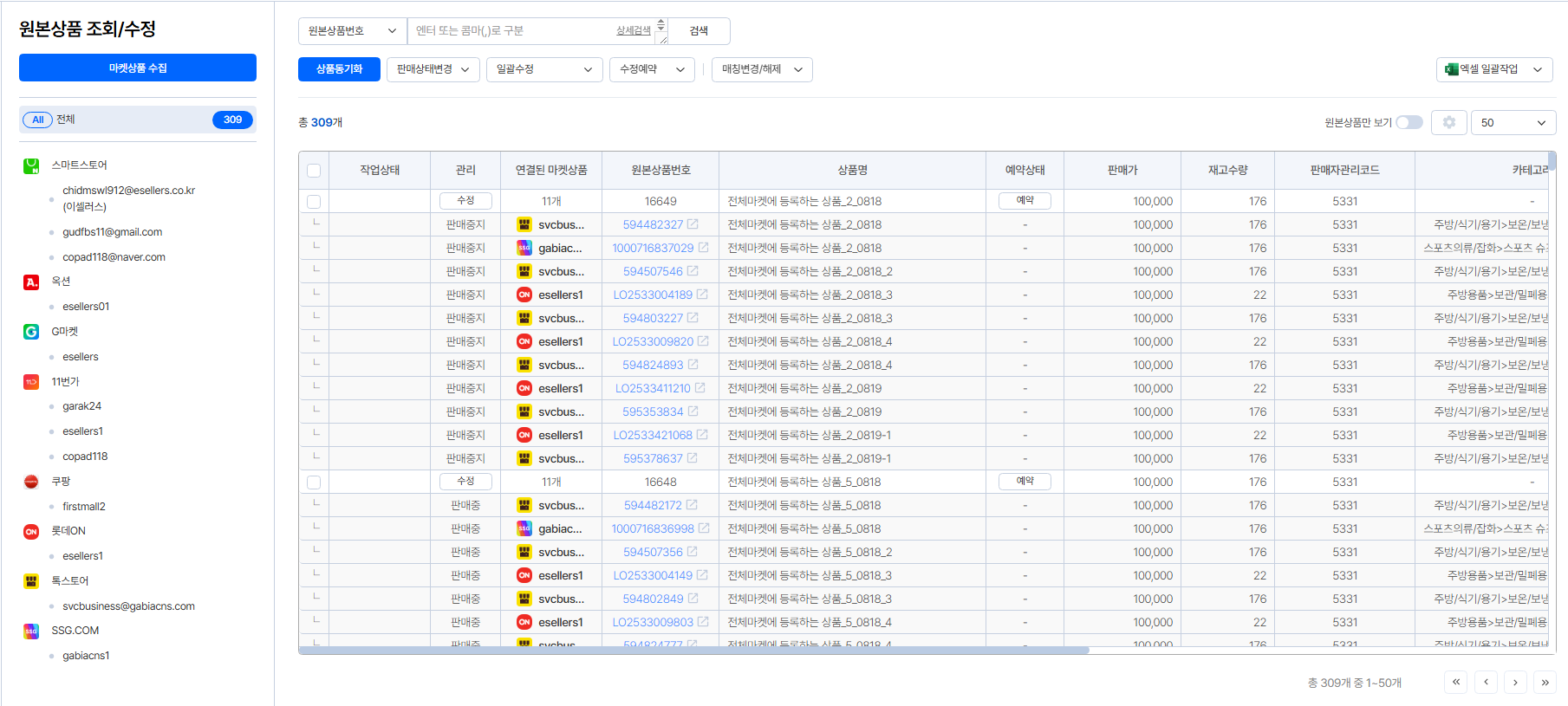Open external link icon beside 595353834
Screen dimensions: 1568x706
click(x=693, y=411)
